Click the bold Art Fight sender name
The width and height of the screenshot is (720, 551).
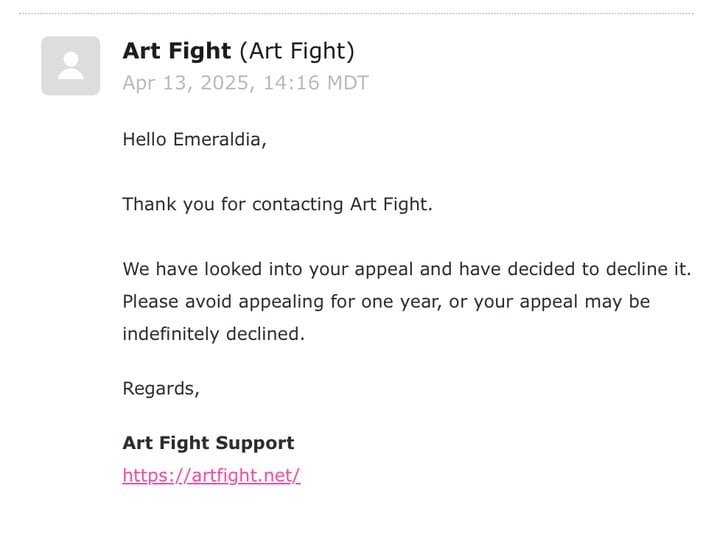(177, 51)
